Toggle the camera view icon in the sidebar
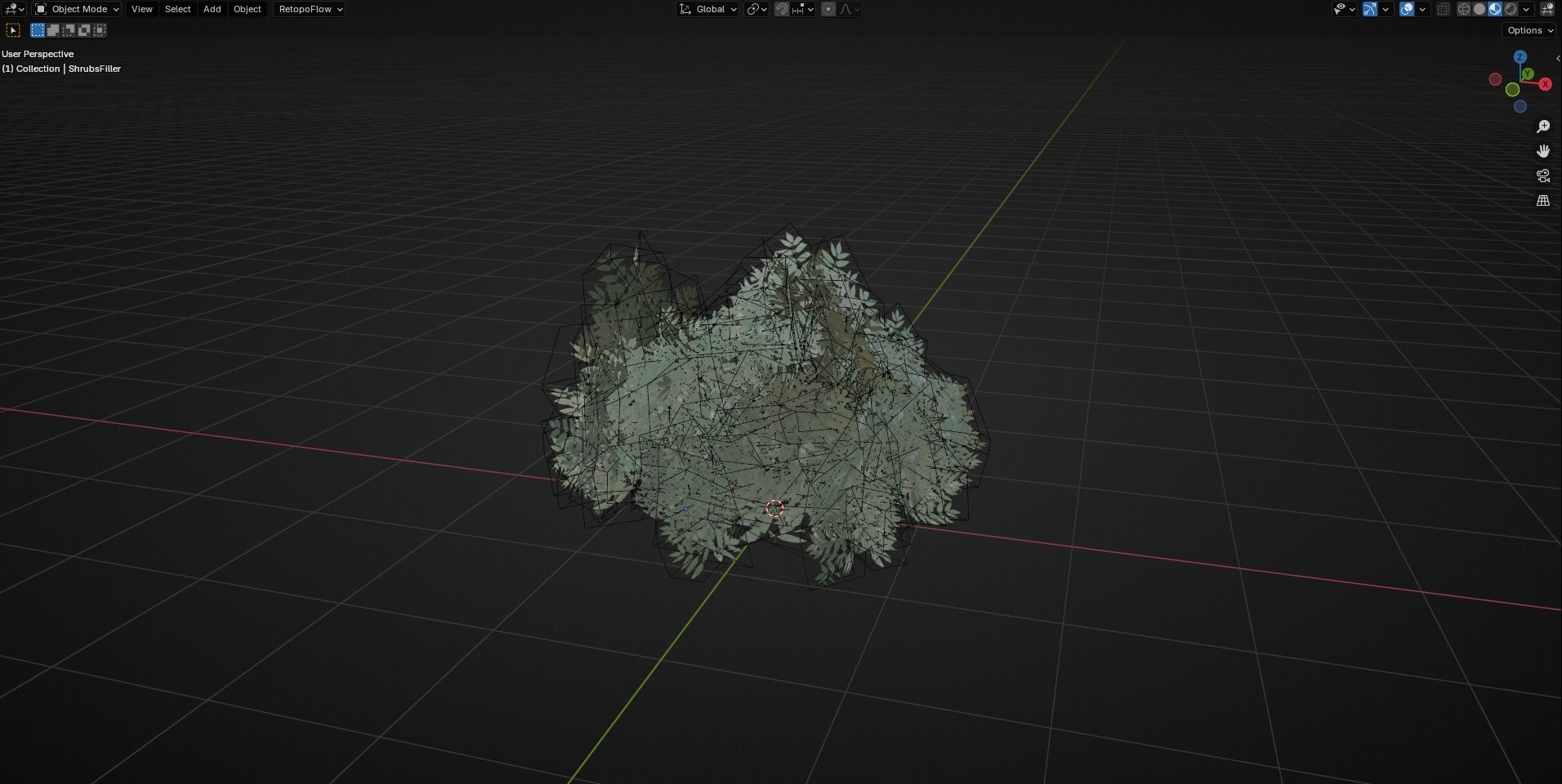Viewport: 1562px width, 784px height. 1543,175
